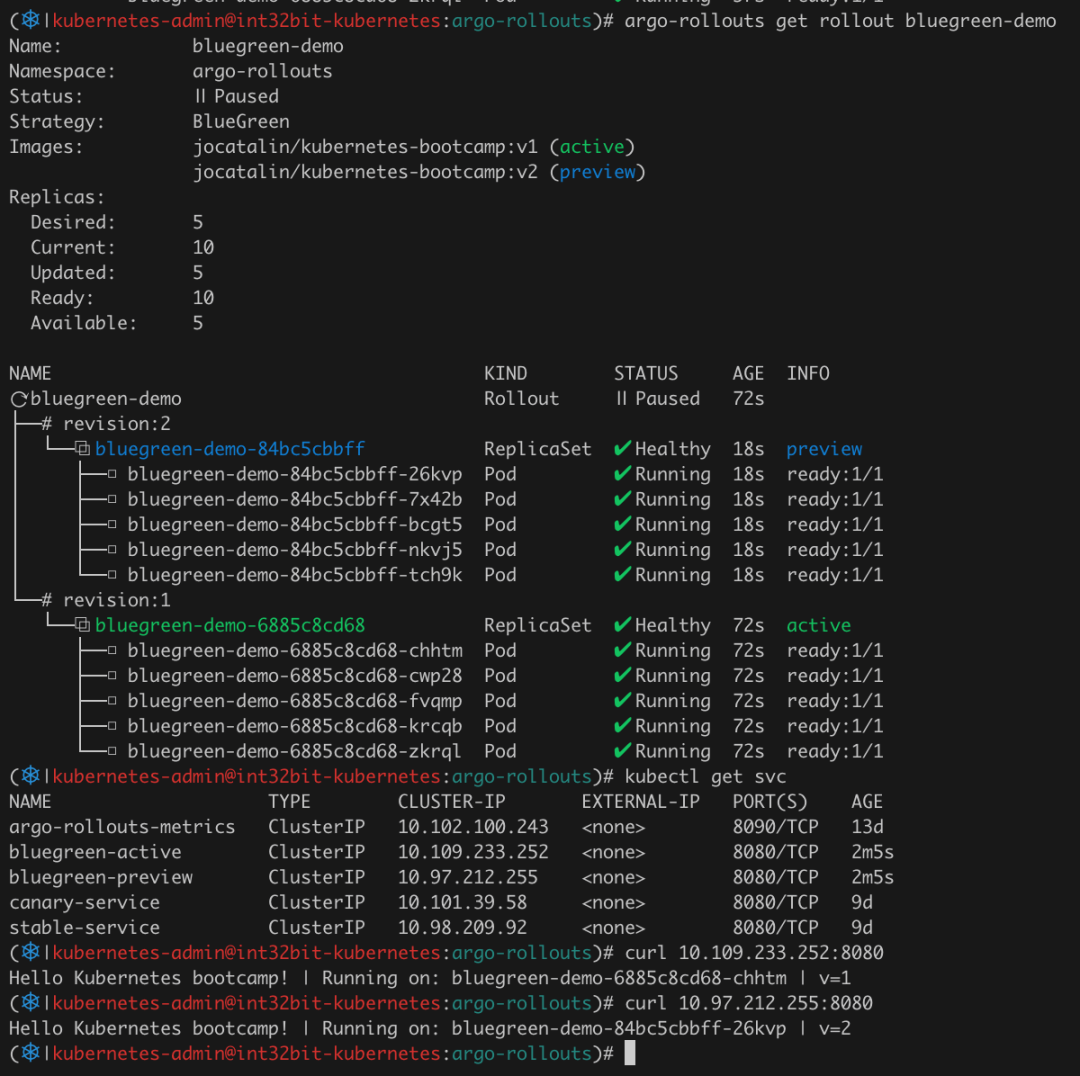Click the 10.97.212.255 cluster IP in the service table
The width and height of the screenshot is (1080, 1076).
tap(467, 877)
